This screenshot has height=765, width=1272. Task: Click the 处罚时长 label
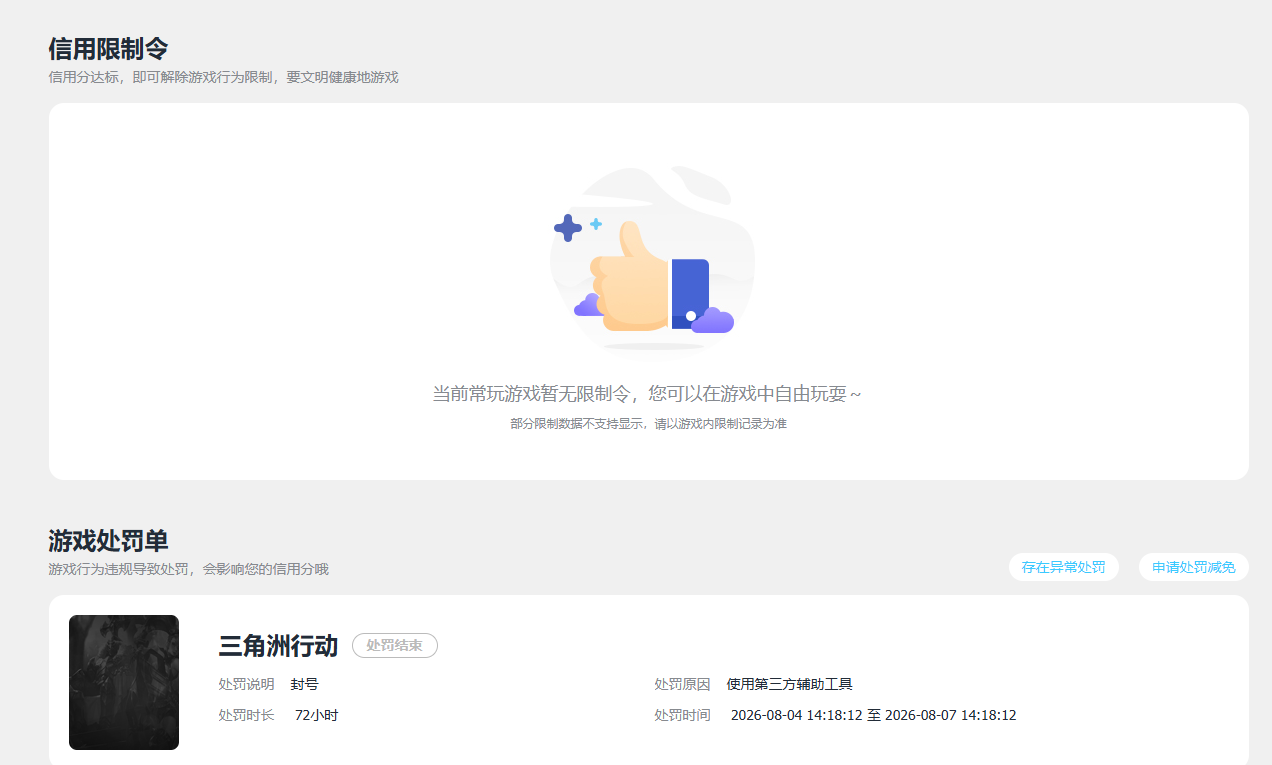(246, 715)
